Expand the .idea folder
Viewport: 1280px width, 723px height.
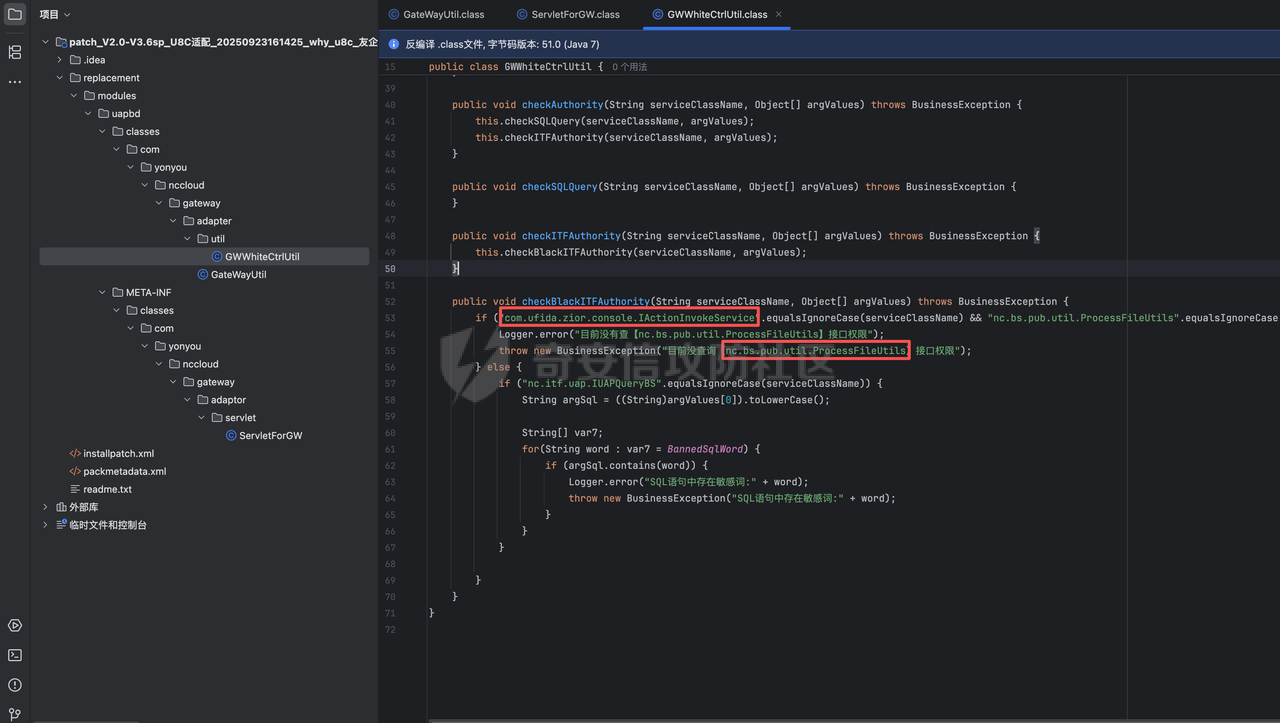[60, 60]
